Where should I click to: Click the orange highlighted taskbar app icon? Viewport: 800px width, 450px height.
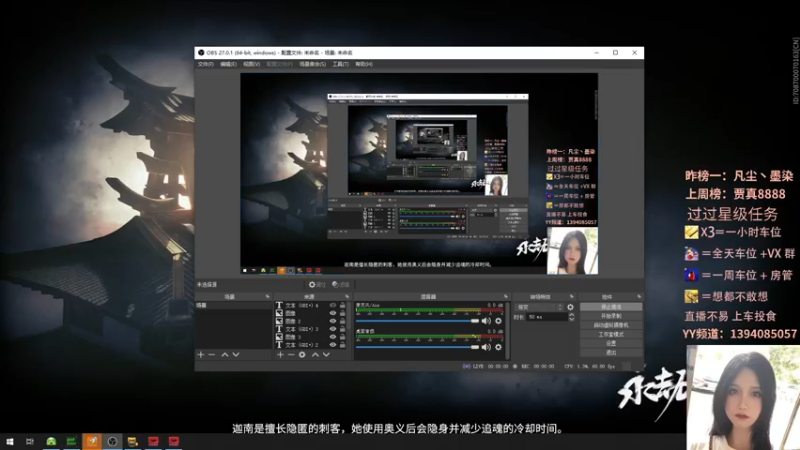click(x=92, y=441)
